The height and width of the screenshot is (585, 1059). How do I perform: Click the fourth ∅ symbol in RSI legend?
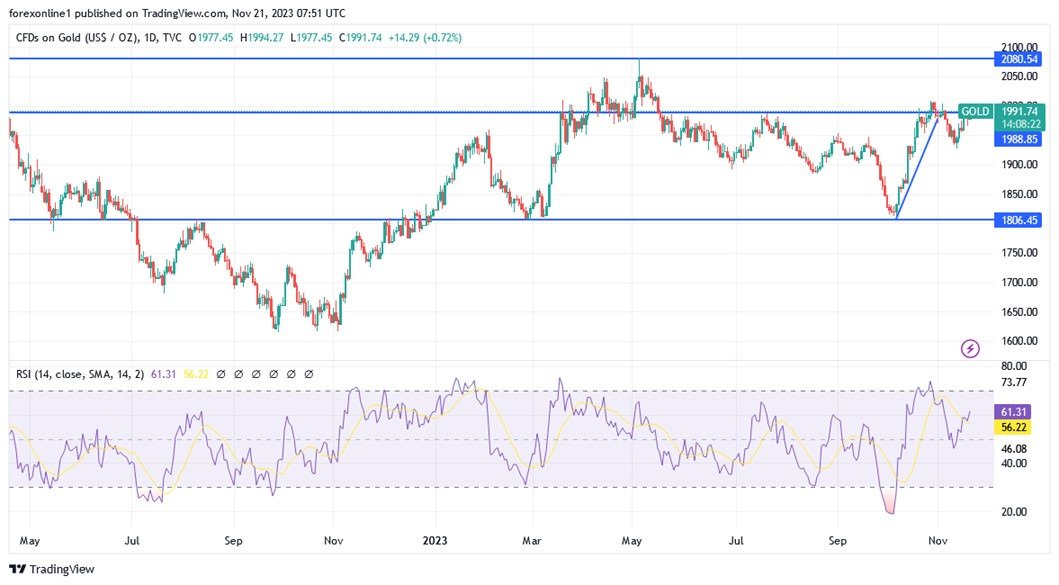click(272, 373)
